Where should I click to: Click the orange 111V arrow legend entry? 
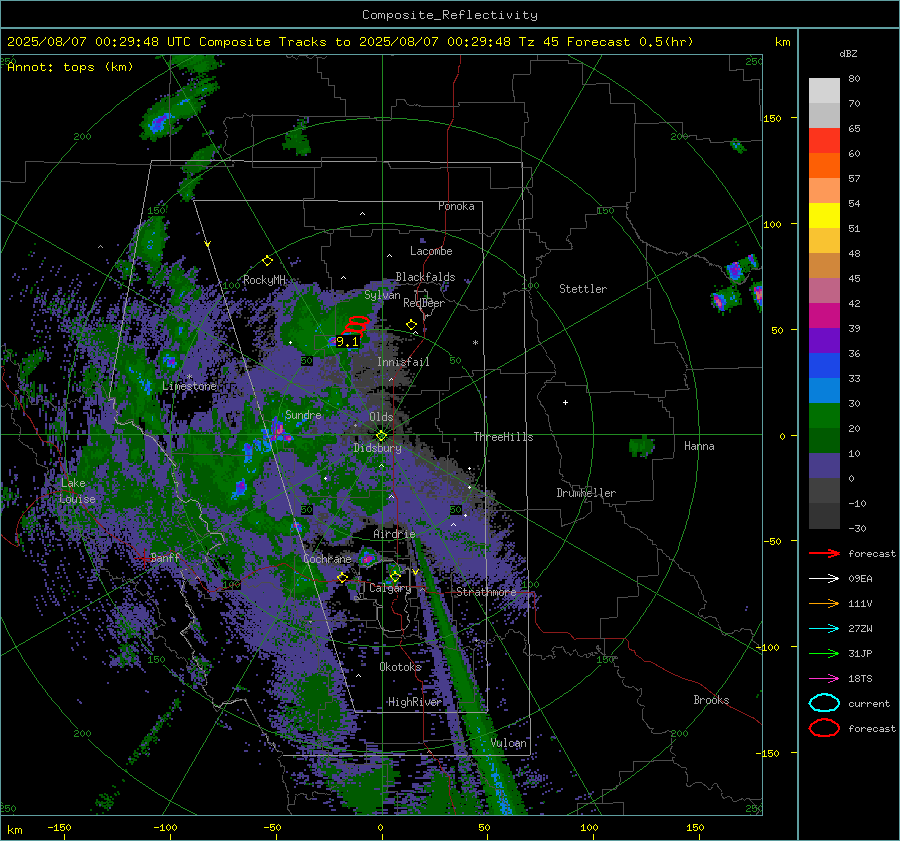(824, 603)
